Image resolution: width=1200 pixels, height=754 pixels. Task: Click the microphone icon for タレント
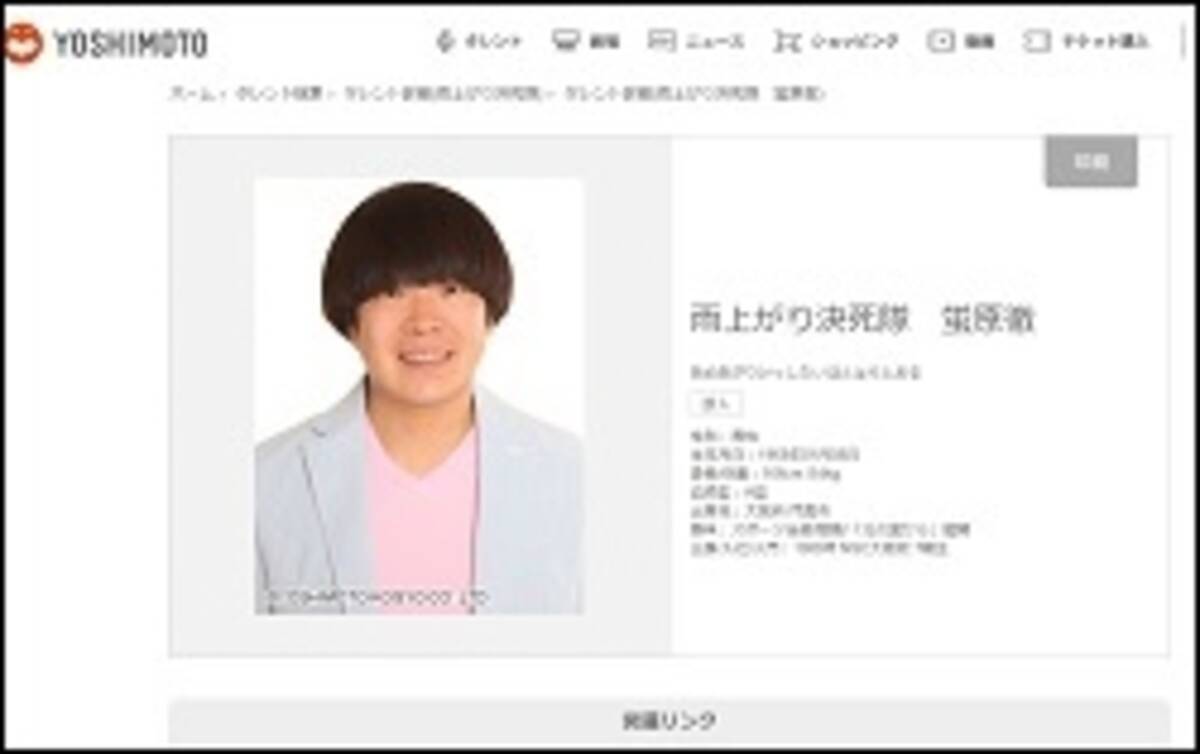(446, 41)
